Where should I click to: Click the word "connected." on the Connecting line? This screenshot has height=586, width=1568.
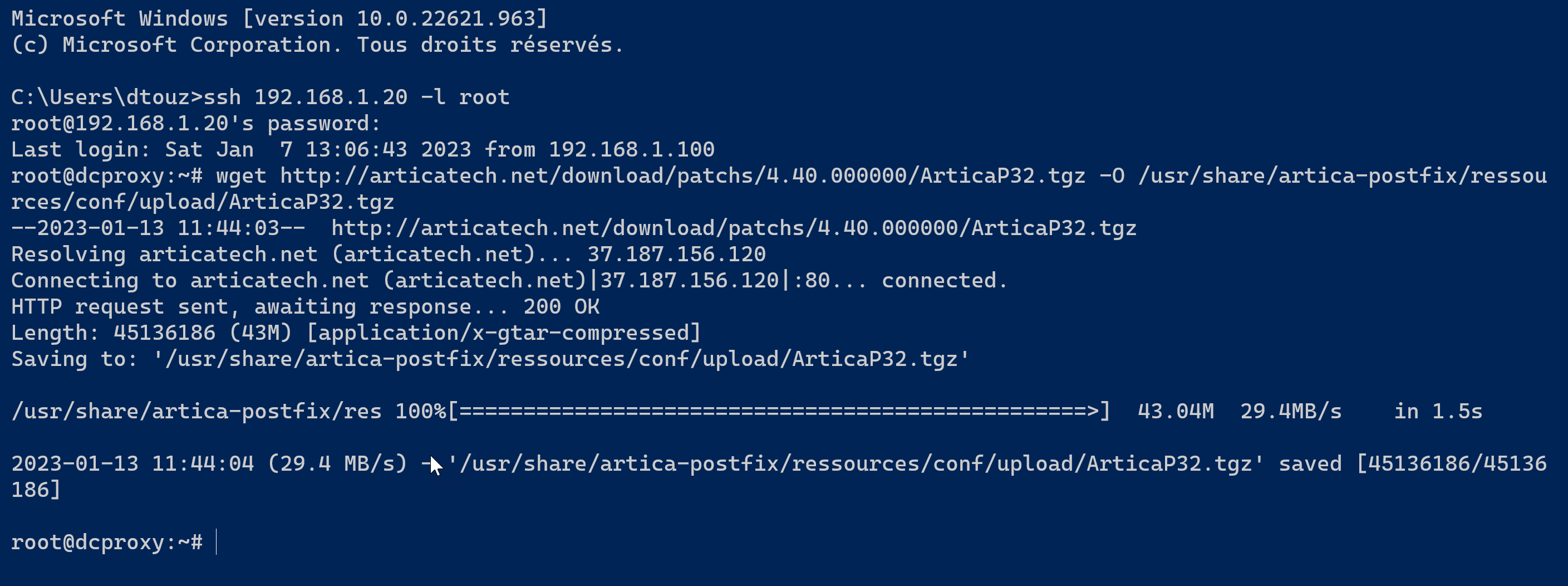pyautogui.click(x=944, y=281)
